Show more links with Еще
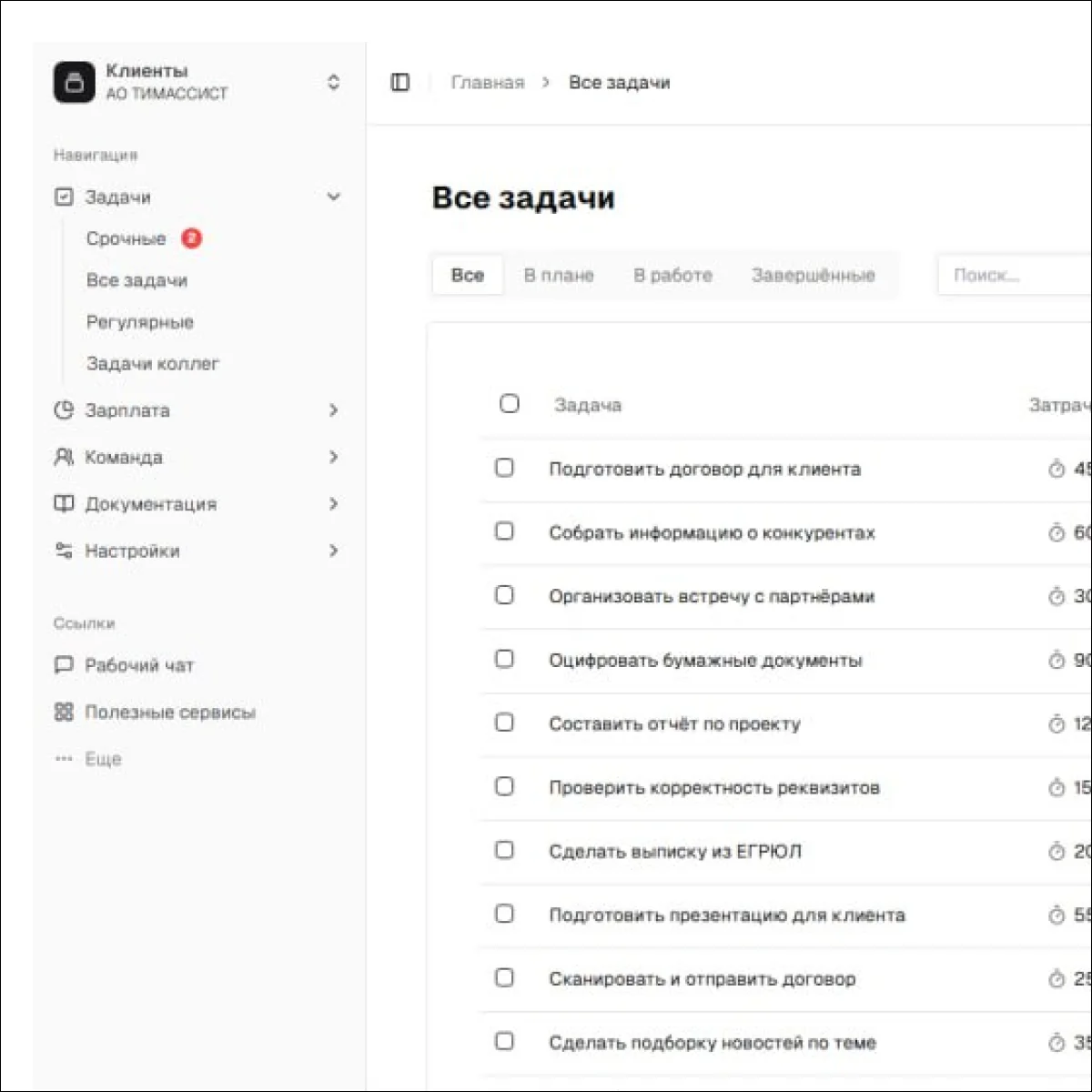The width and height of the screenshot is (1092, 1092). [103, 759]
